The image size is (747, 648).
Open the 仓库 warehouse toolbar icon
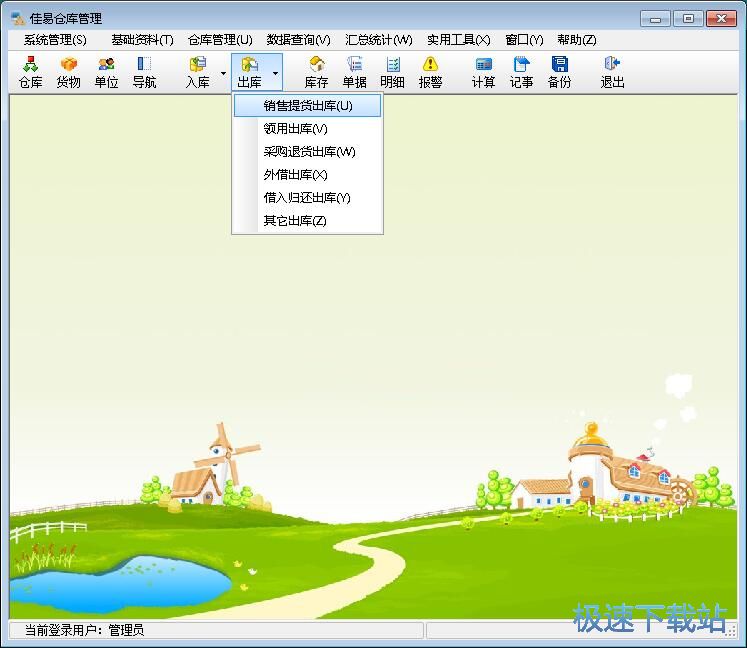(x=30, y=72)
